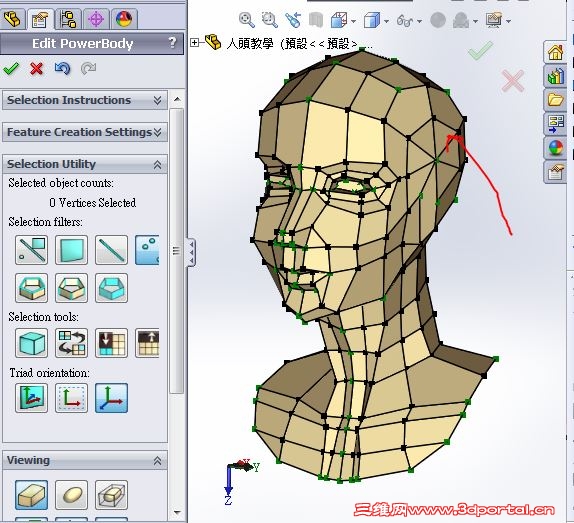Click the Apply Scene icon
Screen dimensions: 574x523
tap(461, 20)
